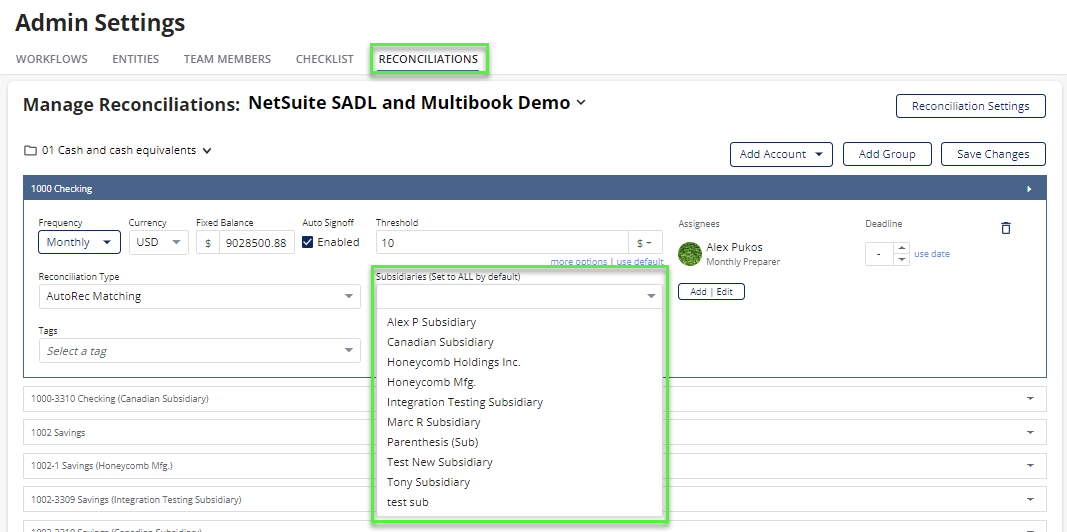This screenshot has width=1067, height=532.
Task: Click the Add Group button
Action: (887, 154)
